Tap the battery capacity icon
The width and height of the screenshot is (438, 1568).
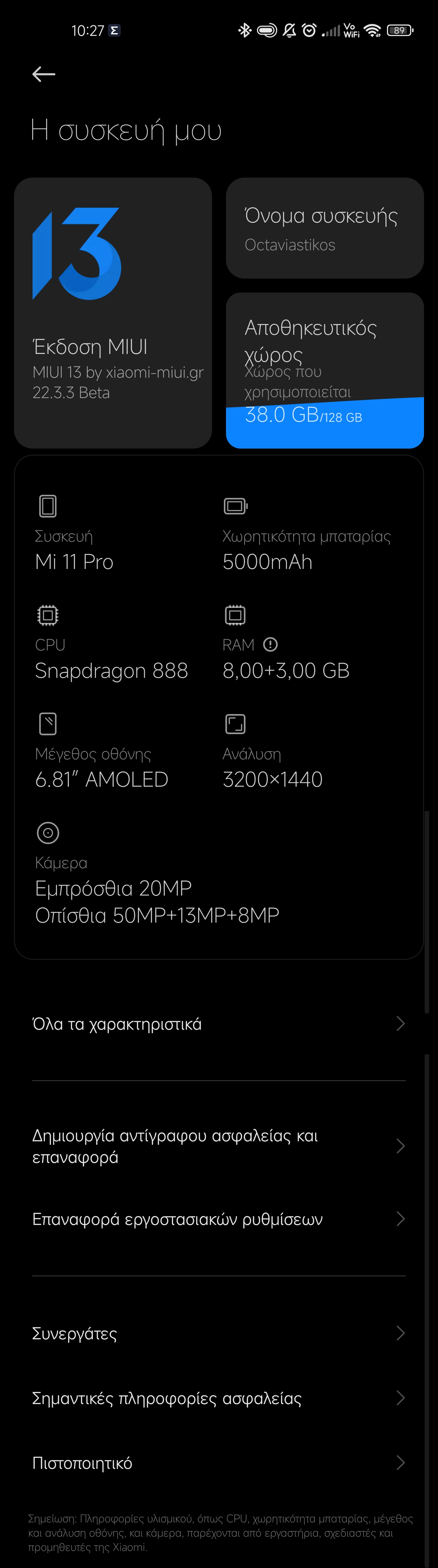click(235, 506)
